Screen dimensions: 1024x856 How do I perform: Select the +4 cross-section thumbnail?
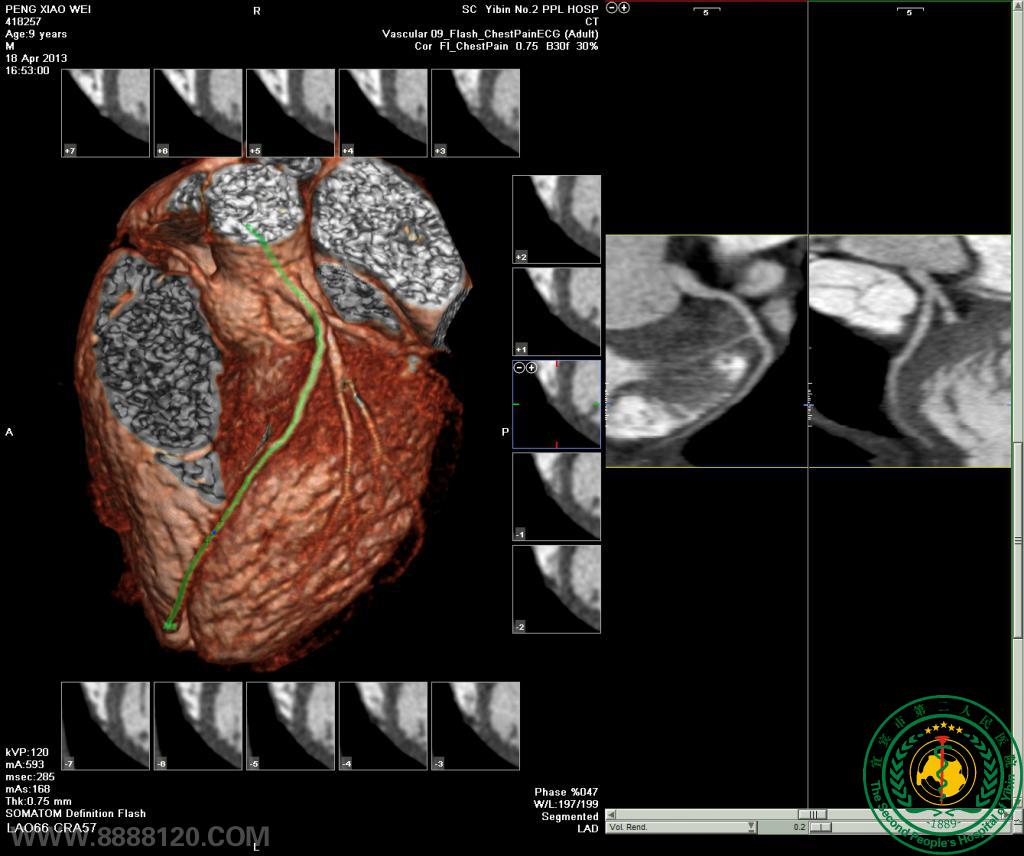(x=382, y=113)
